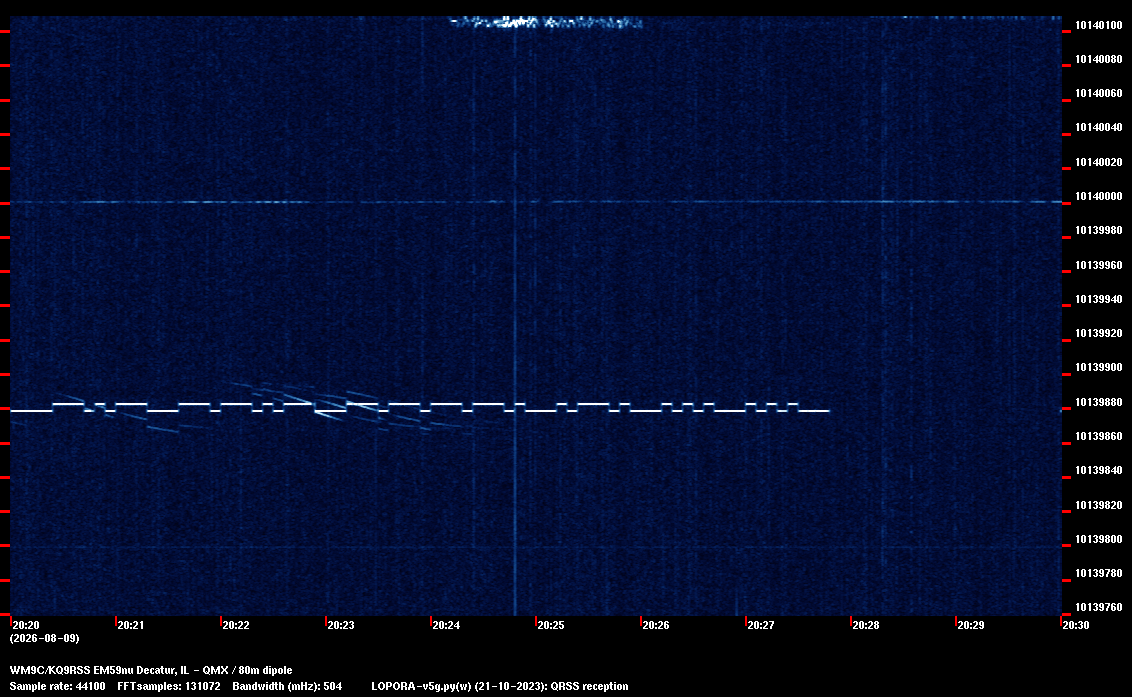Click the 10140100 frequency label

click(x=1098, y=25)
